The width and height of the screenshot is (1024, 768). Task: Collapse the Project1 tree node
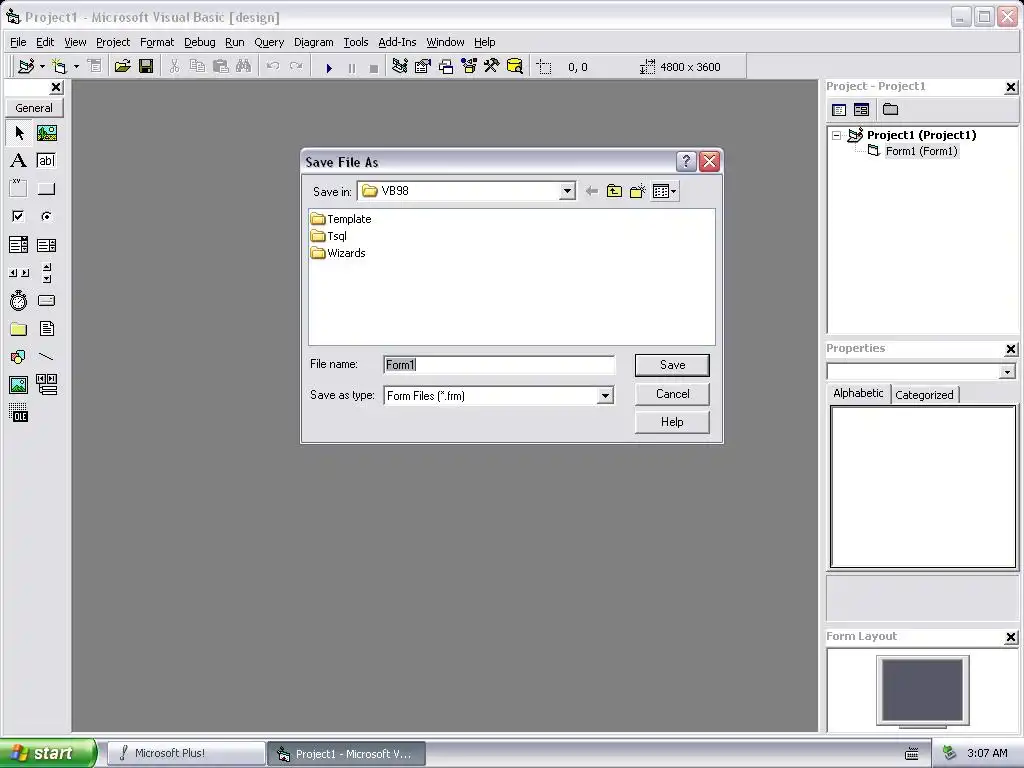click(837, 136)
